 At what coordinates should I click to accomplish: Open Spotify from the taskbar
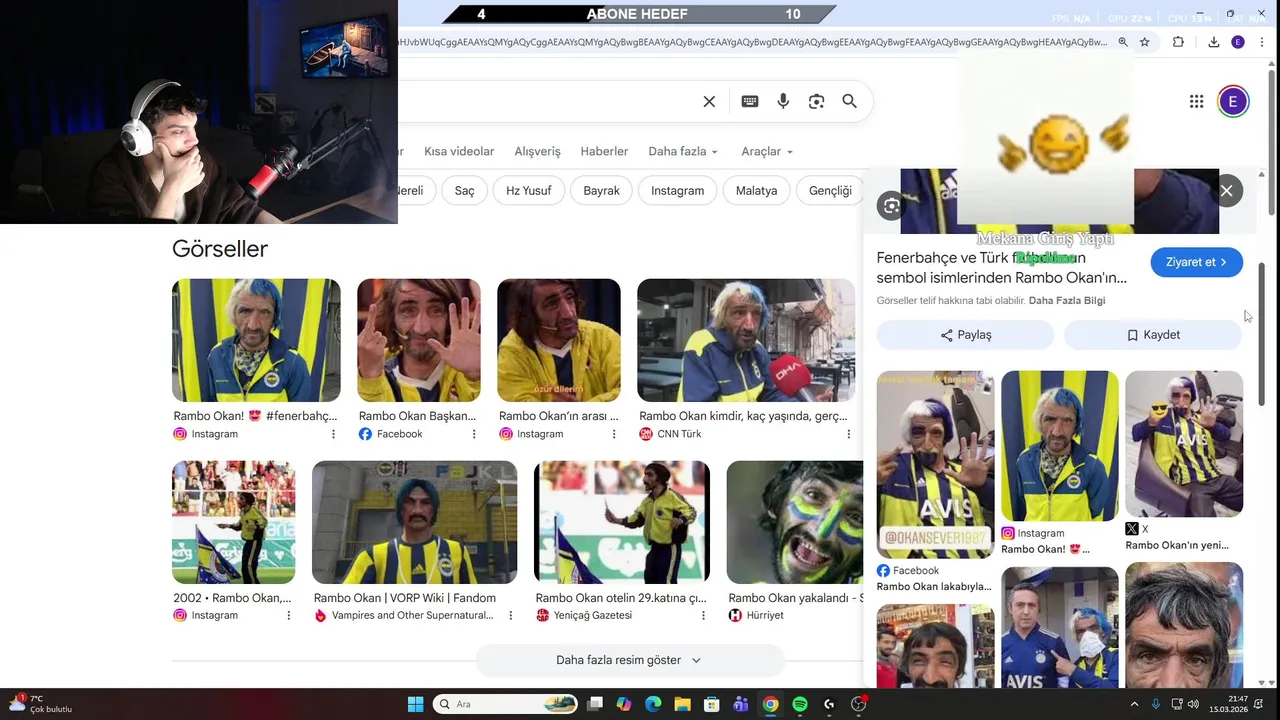pos(800,704)
